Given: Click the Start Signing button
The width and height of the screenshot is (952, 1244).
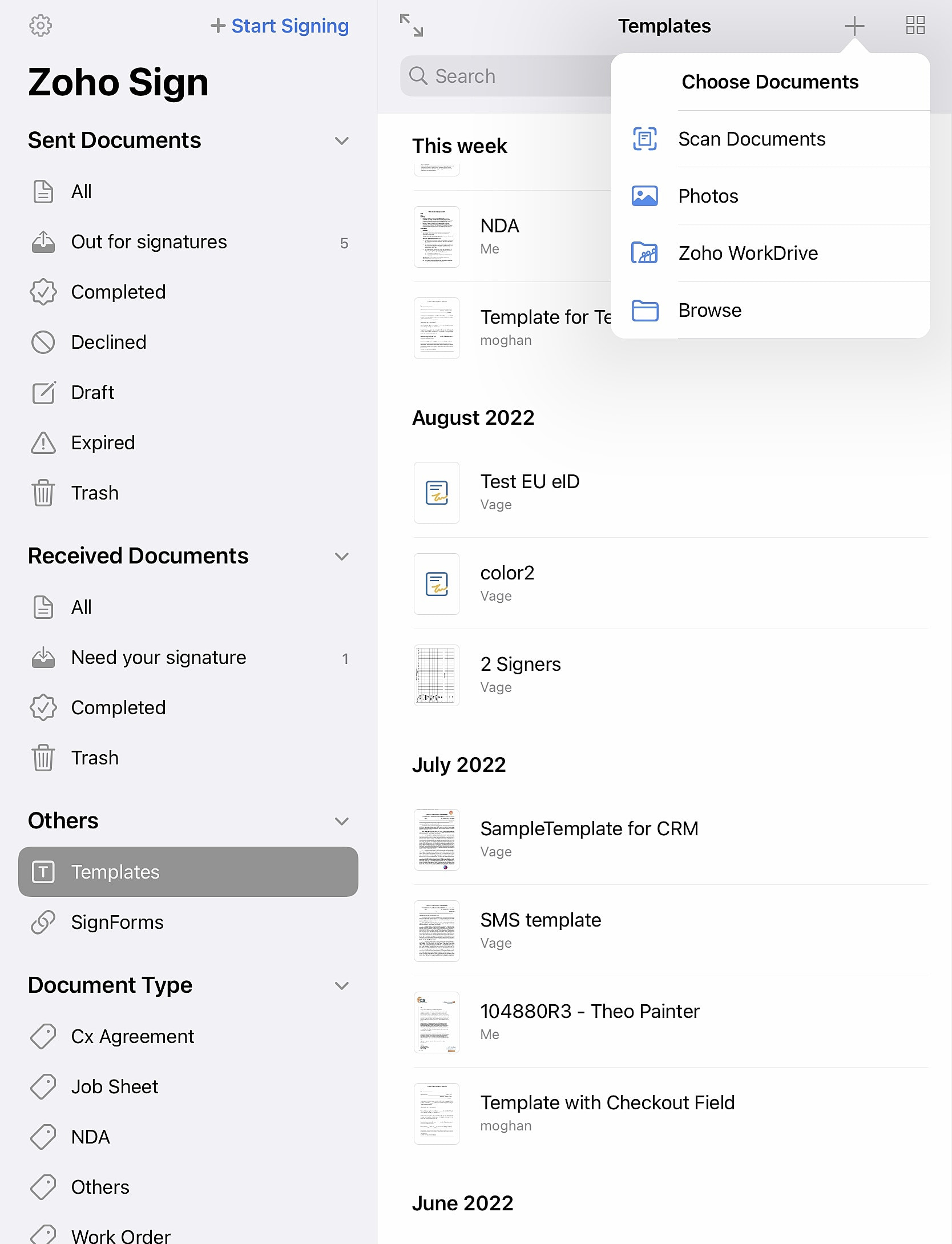Looking at the screenshot, I should click(x=280, y=26).
